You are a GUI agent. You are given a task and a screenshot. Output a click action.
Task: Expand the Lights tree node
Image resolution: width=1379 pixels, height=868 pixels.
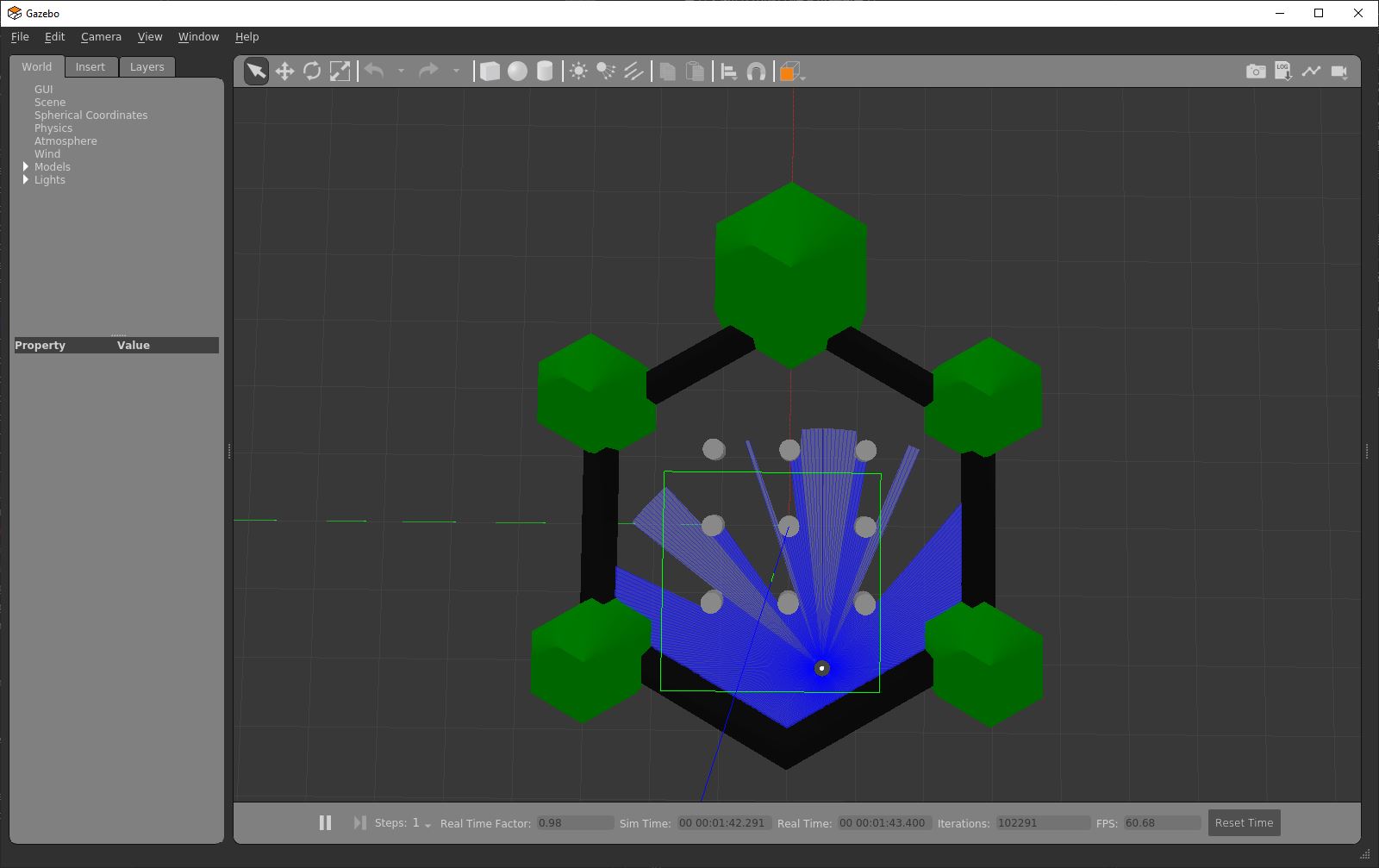point(26,179)
